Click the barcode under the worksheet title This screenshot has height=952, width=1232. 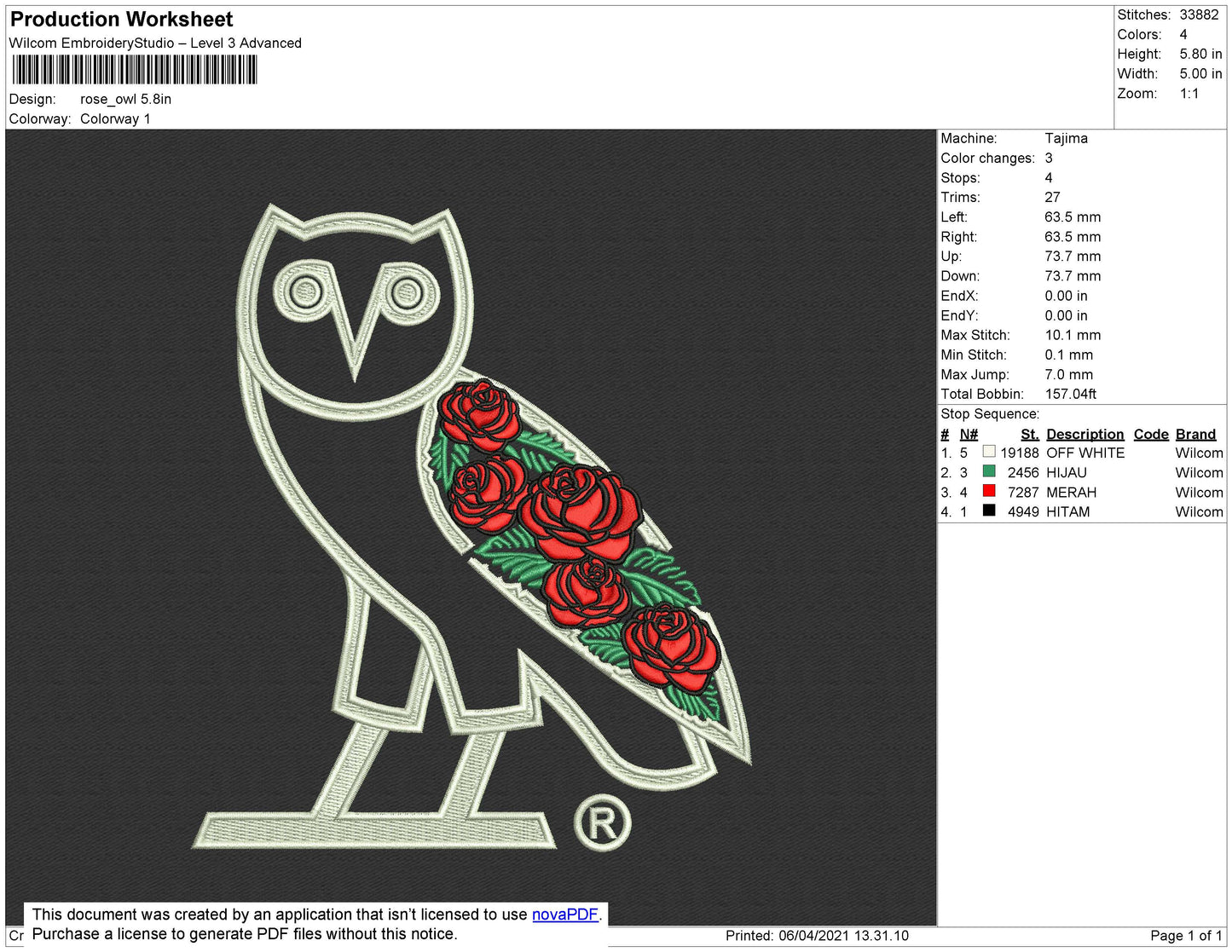135,69
